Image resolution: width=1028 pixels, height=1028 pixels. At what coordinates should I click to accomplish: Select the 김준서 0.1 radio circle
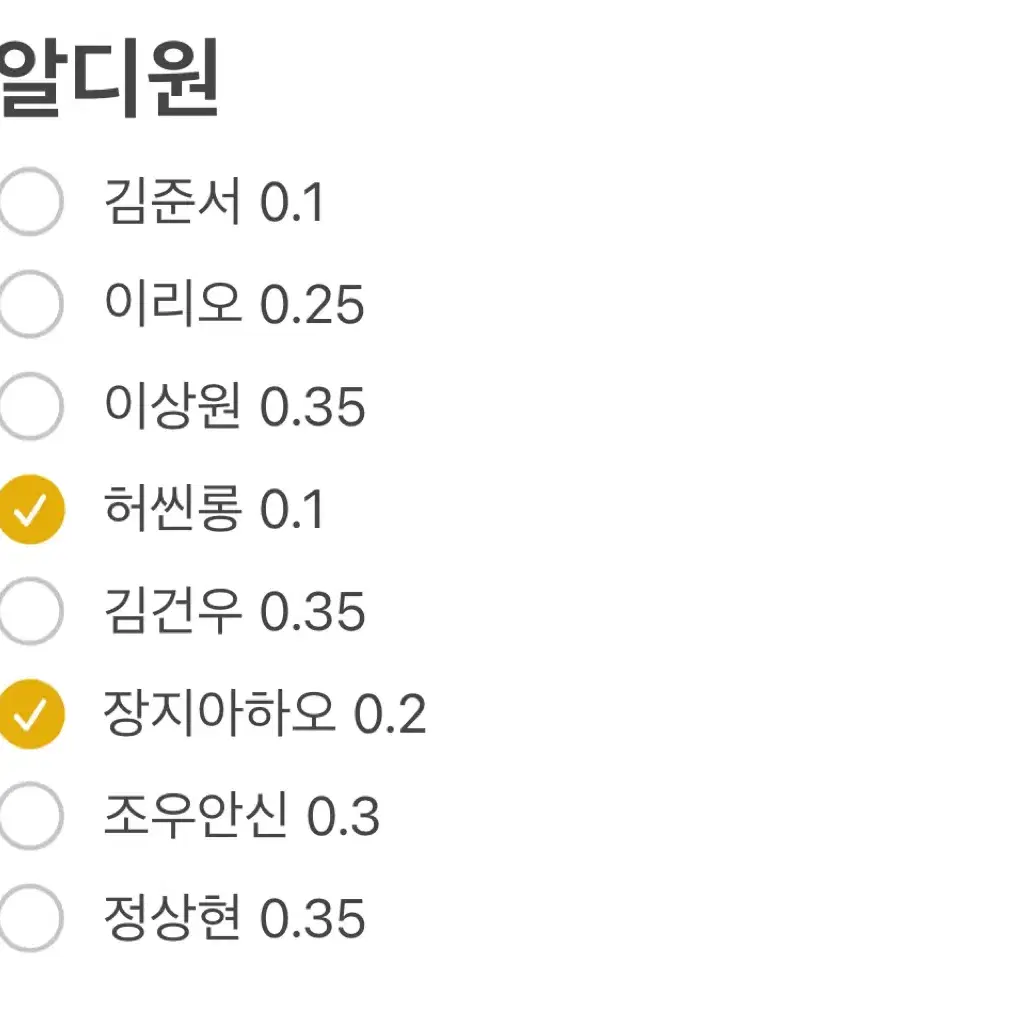point(30,202)
